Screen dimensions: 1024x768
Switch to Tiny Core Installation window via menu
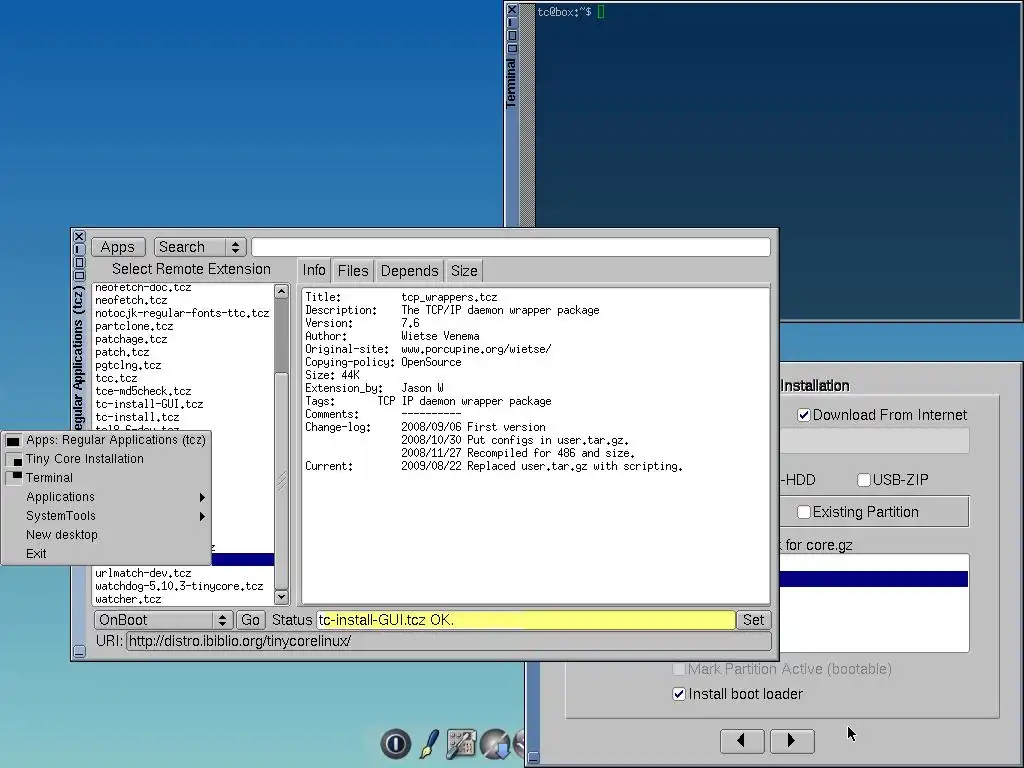point(108,459)
